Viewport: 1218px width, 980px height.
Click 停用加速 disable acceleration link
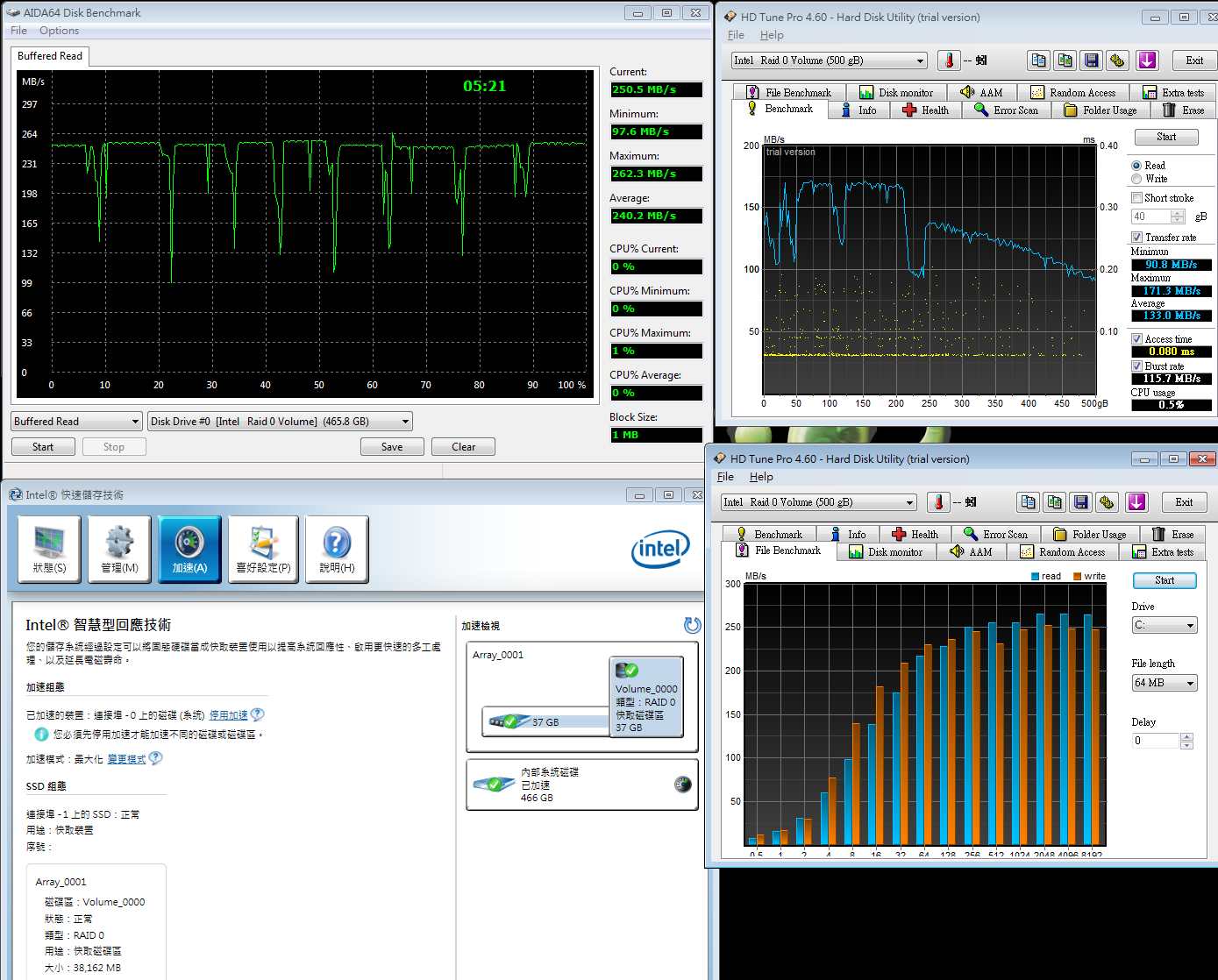[228, 715]
